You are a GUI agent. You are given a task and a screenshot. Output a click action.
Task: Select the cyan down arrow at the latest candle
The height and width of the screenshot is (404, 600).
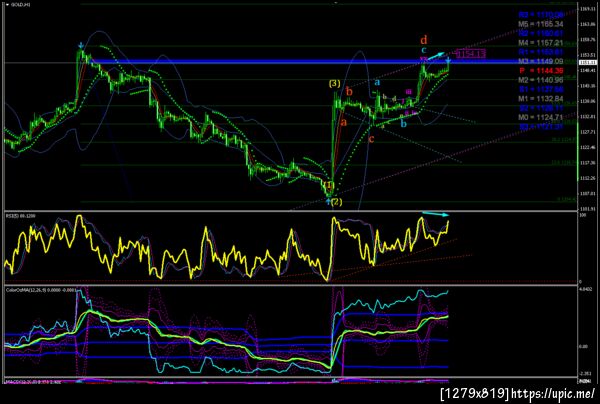pyautogui.click(x=448, y=60)
